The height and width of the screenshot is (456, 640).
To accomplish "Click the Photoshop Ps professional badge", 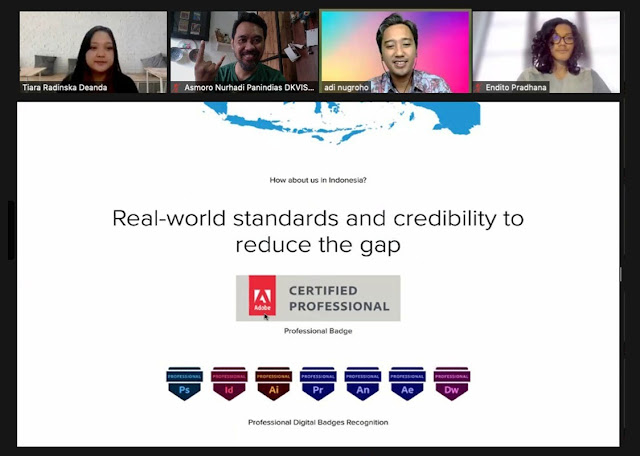I will 184,383.
